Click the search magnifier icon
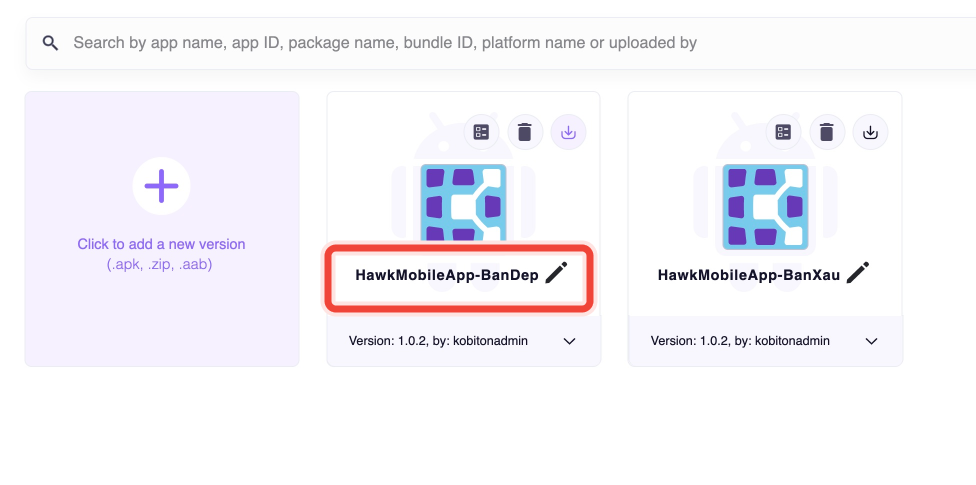This screenshot has width=976, height=485. pos(50,43)
